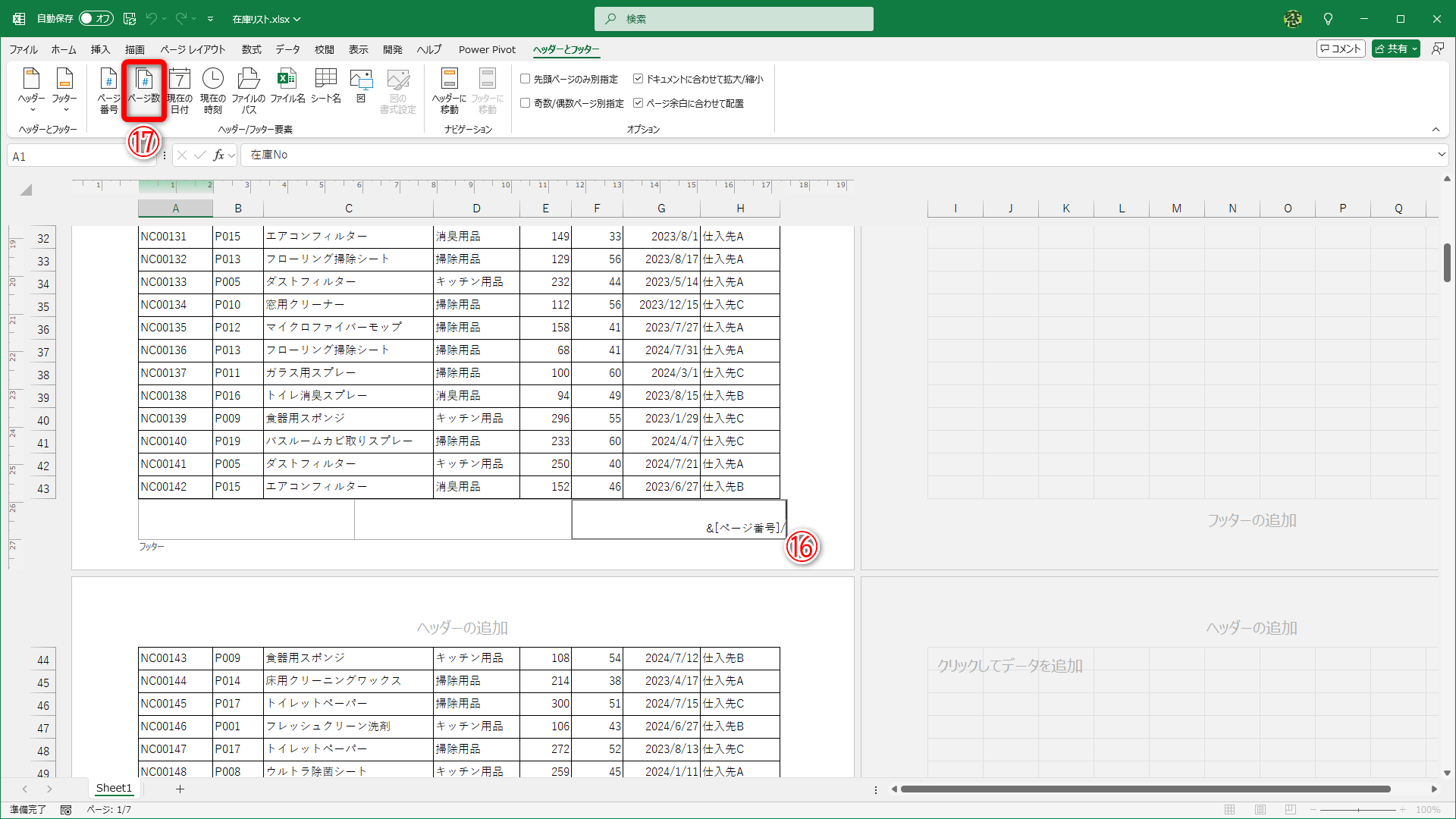Open the 挿入 ribbon tab
This screenshot has width=1456, height=819.
pos(100,49)
